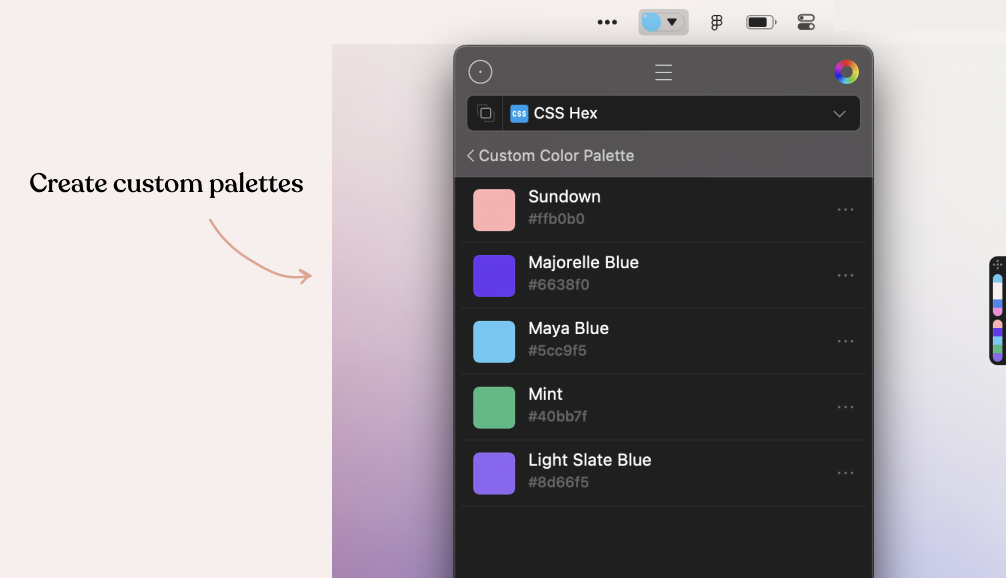Open the Figma app from the menu bar
The height and width of the screenshot is (578, 1006).
716,21
